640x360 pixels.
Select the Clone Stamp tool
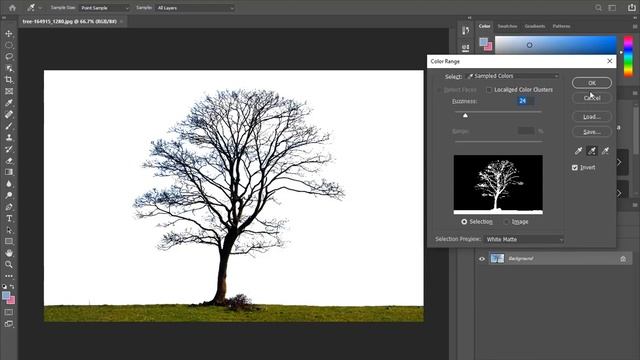click(9, 138)
